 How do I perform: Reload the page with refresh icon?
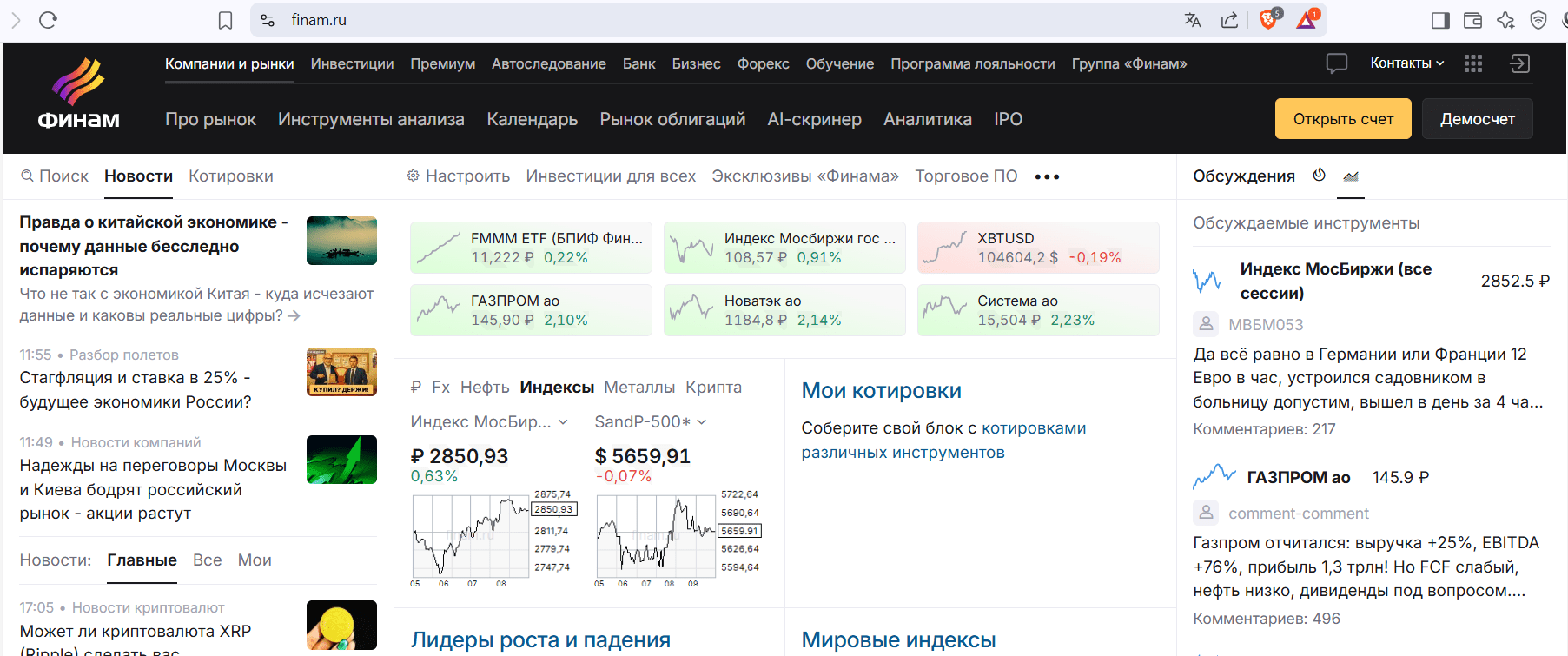click(x=48, y=20)
